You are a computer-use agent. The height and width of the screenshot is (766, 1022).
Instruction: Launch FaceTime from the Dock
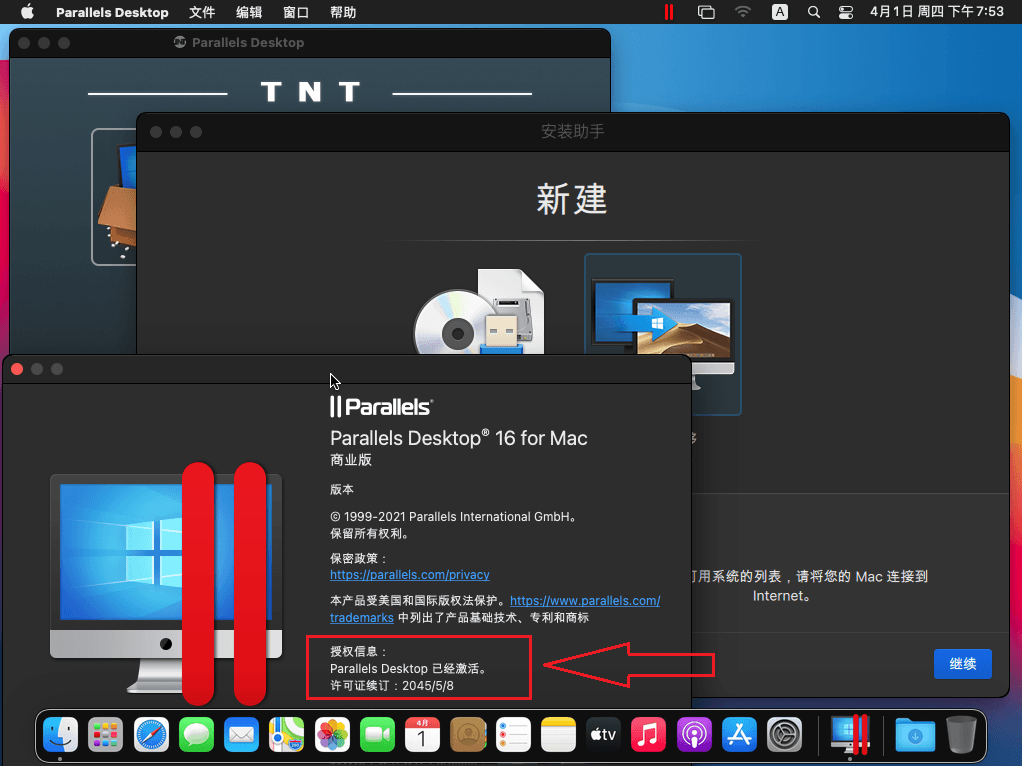(x=377, y=734)
